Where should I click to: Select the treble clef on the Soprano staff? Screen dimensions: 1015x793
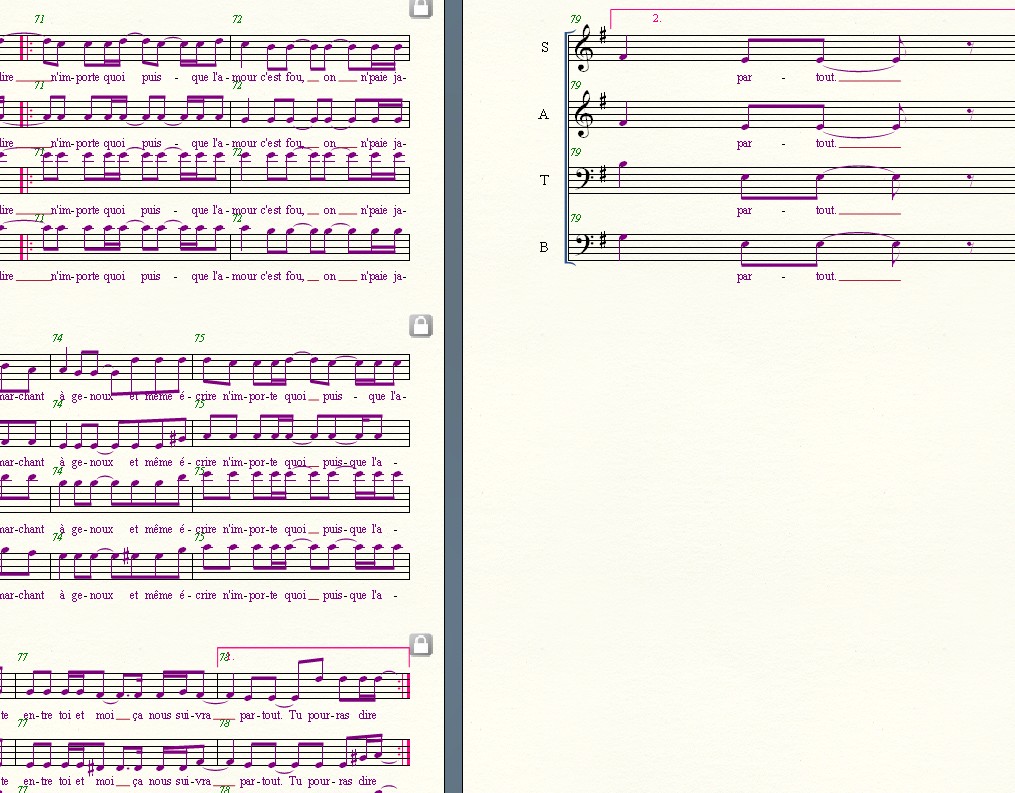(x=583, y=48)
